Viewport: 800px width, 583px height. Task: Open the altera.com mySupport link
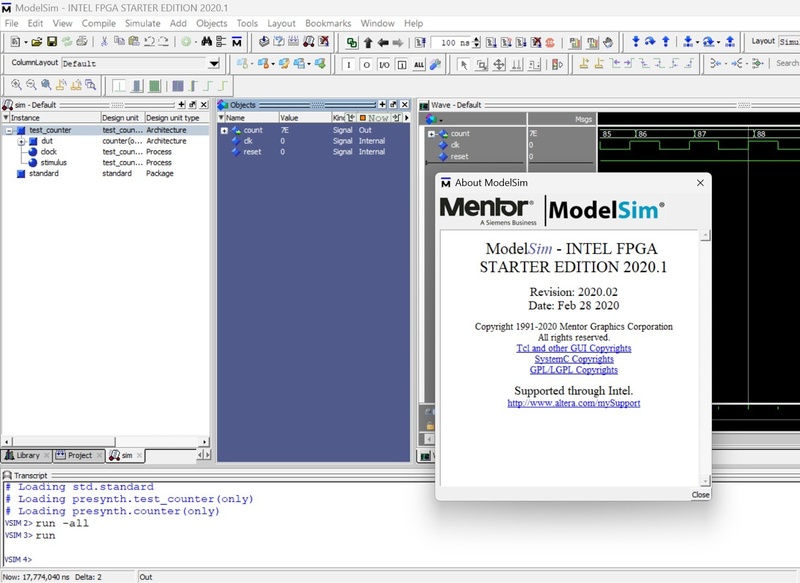(x=573, y=403)
